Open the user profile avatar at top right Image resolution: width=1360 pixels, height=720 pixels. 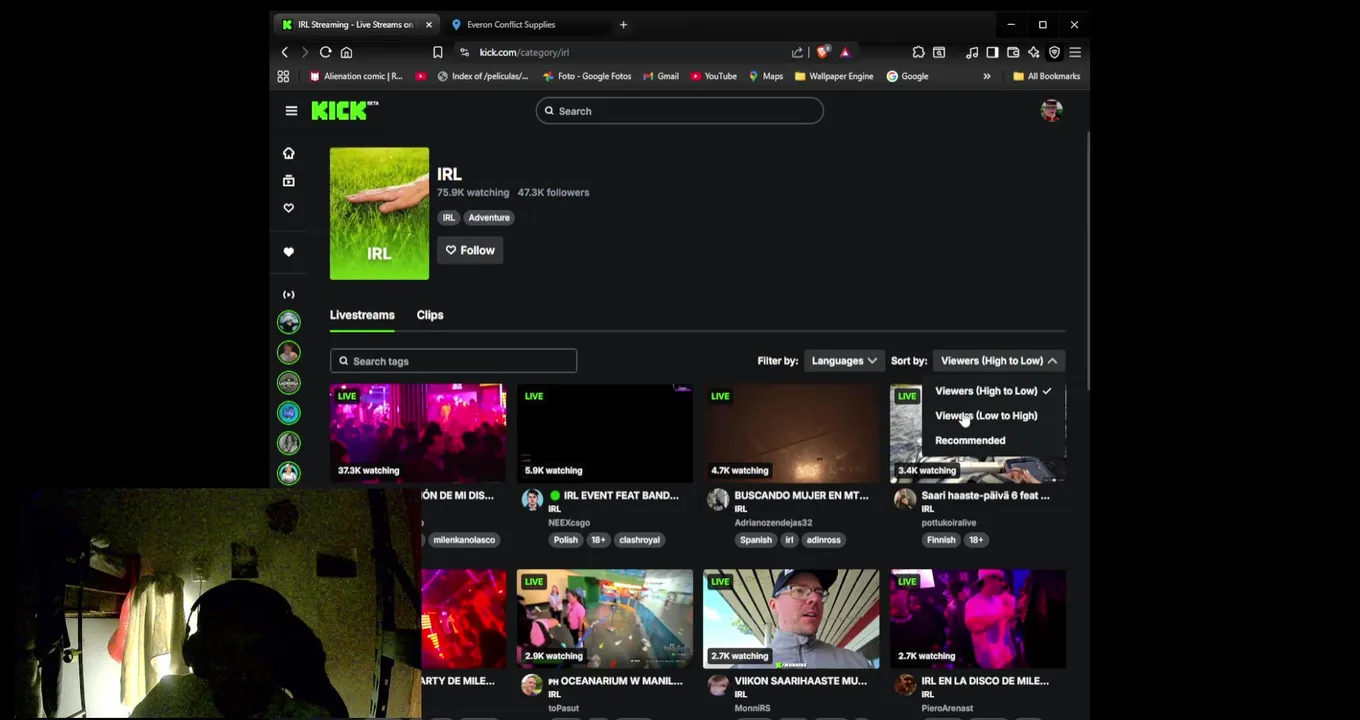pos(1051,111)
